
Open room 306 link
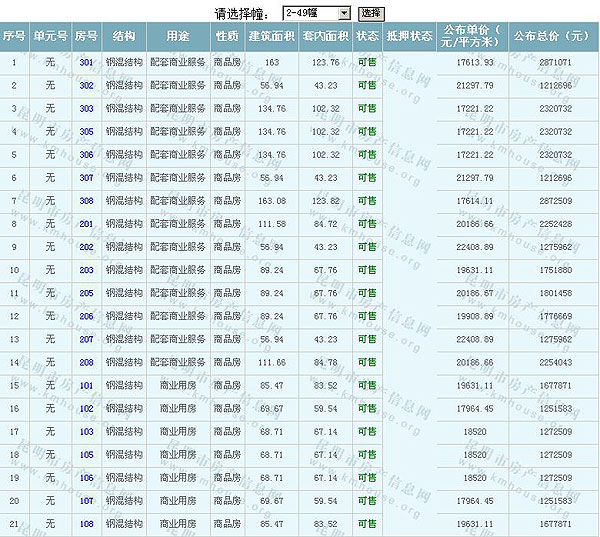[86, 155]
